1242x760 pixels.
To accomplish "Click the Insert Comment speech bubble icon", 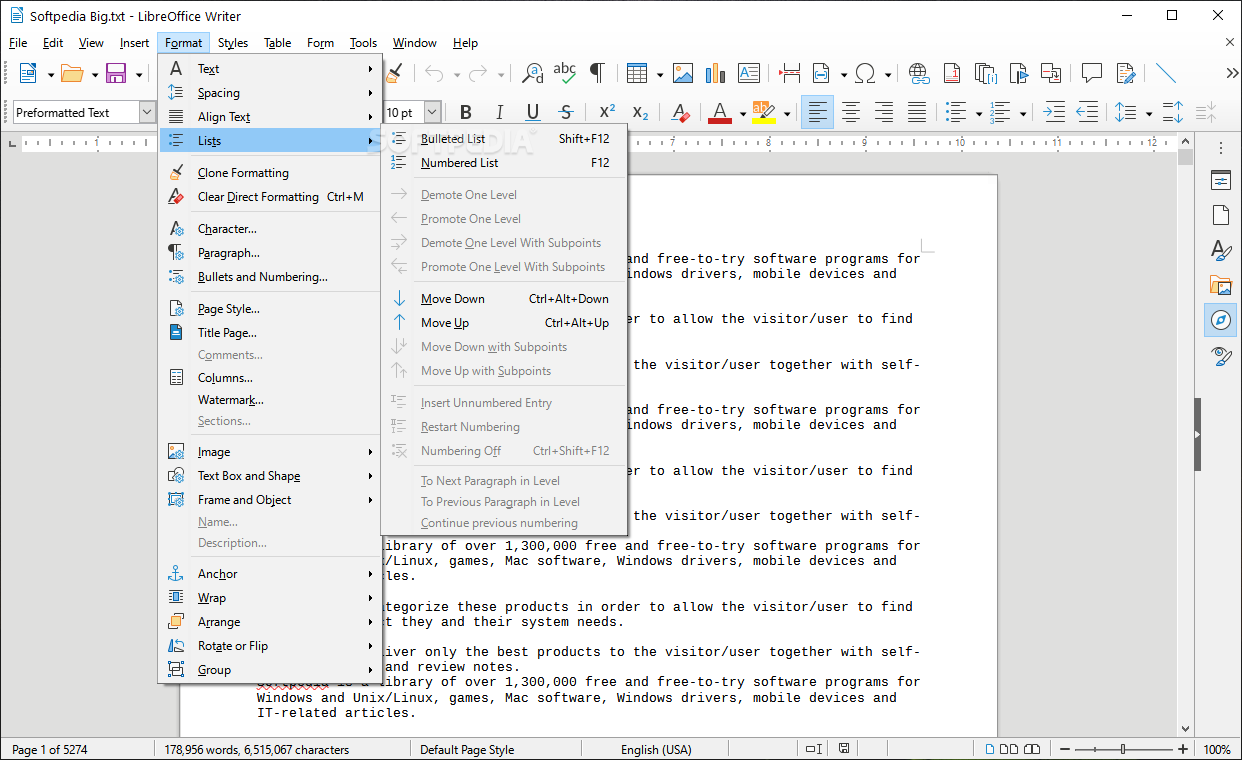I will [1092, 73].
